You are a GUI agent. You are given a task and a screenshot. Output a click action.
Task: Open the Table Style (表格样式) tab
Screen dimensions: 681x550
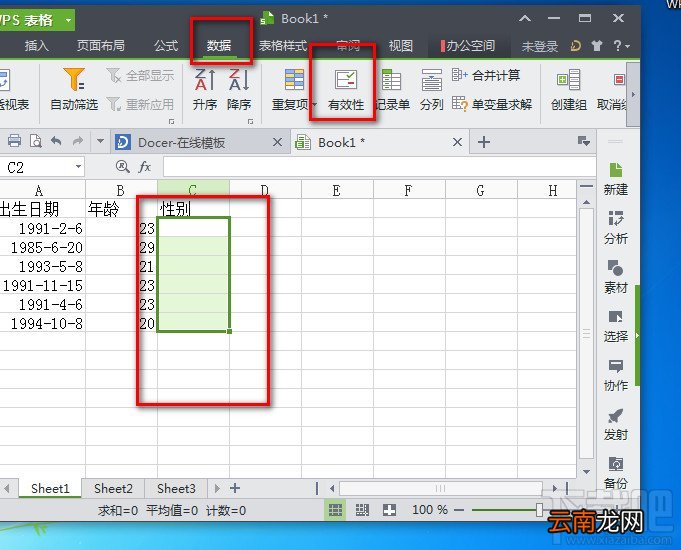coord(283,46)
